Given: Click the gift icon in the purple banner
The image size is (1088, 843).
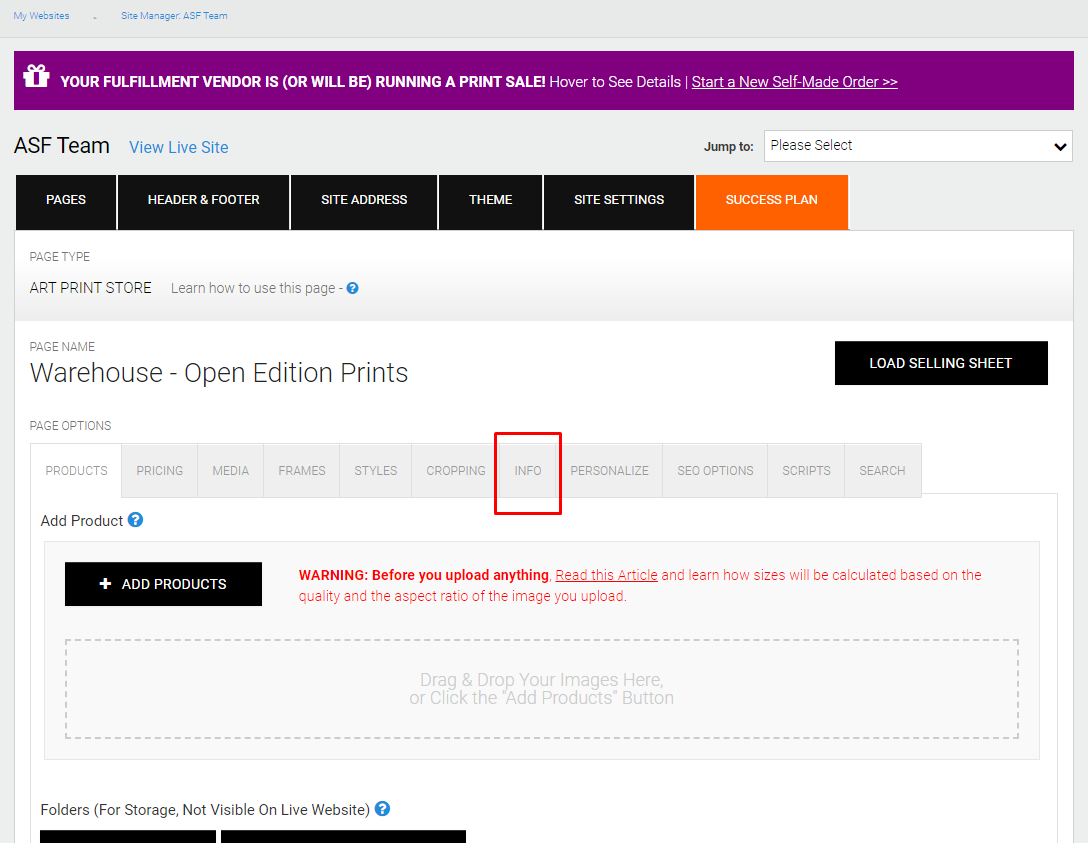Looking at the screenshot, I should (x=36, y=76).
